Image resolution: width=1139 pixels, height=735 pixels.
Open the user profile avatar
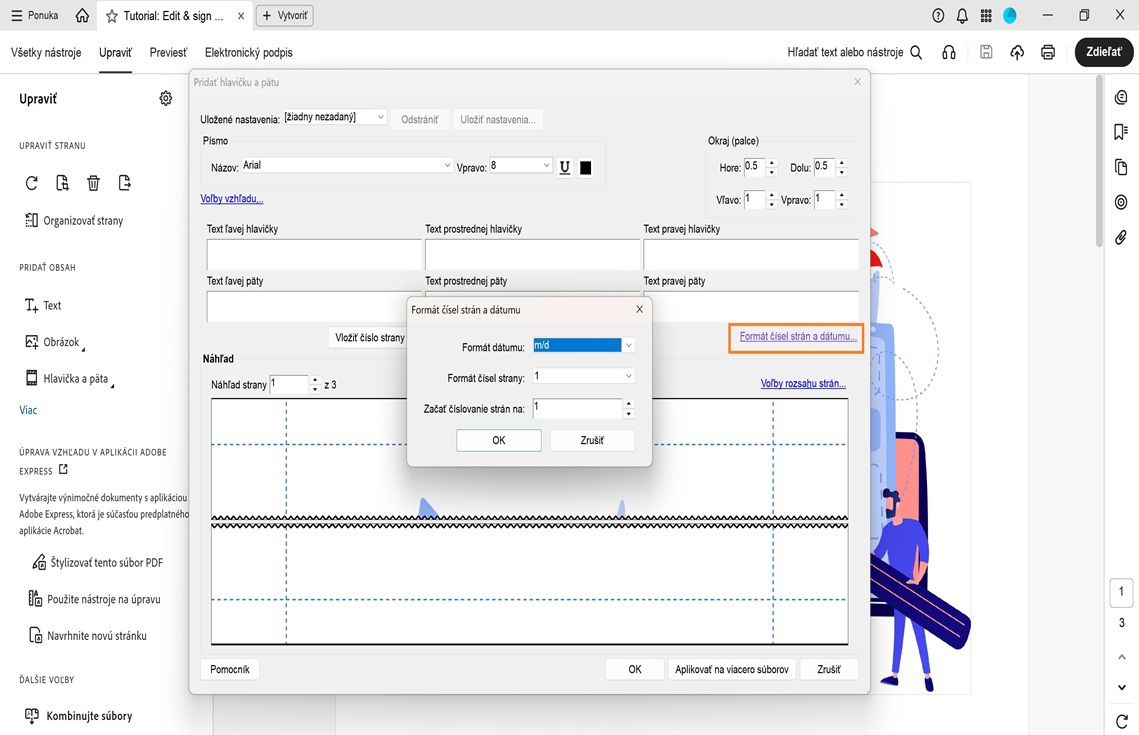[1010, 15]
